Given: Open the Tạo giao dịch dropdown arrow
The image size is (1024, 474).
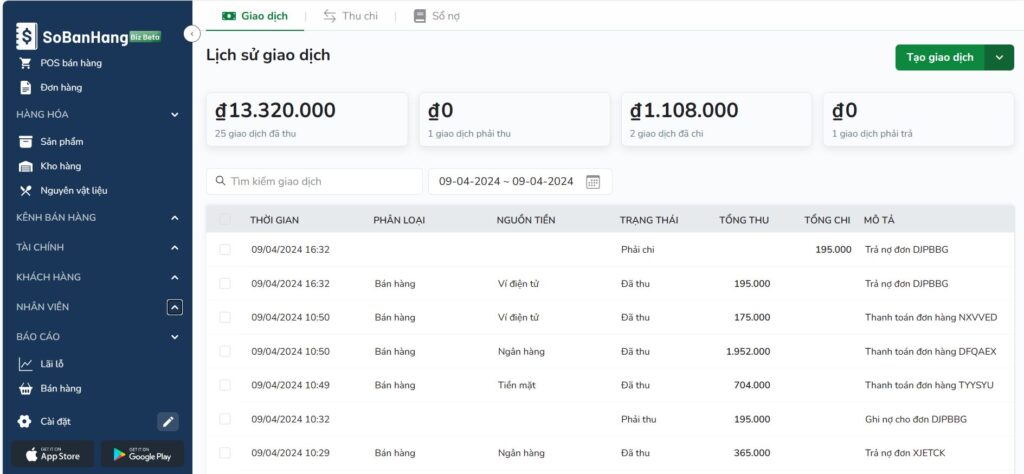Looking at the screenshot, I should tap(999, 57).
